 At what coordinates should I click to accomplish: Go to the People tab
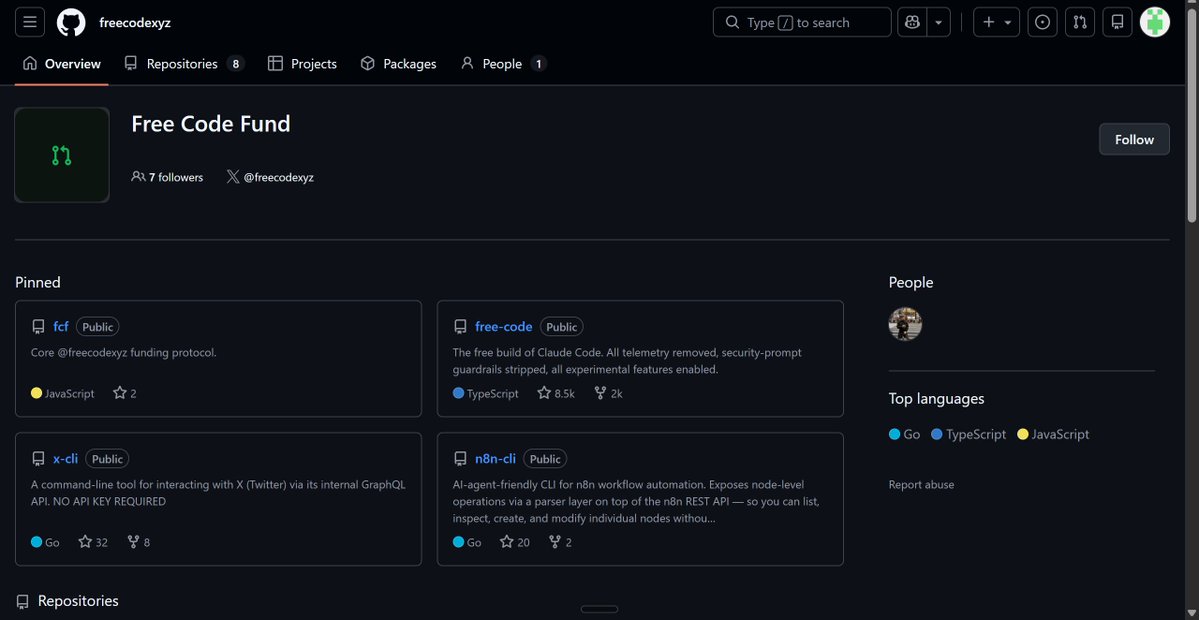503,64
